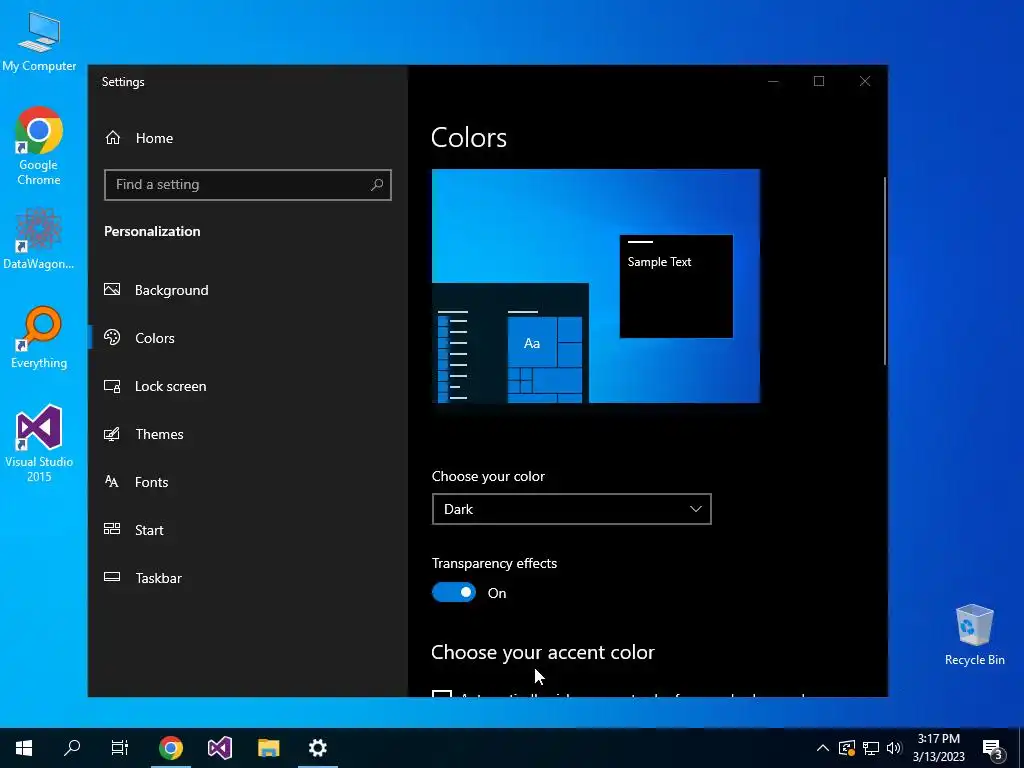The image size is (1024, 768).
Task: Show hidden tray icons chevron
Action: click(x=823, y=748)
